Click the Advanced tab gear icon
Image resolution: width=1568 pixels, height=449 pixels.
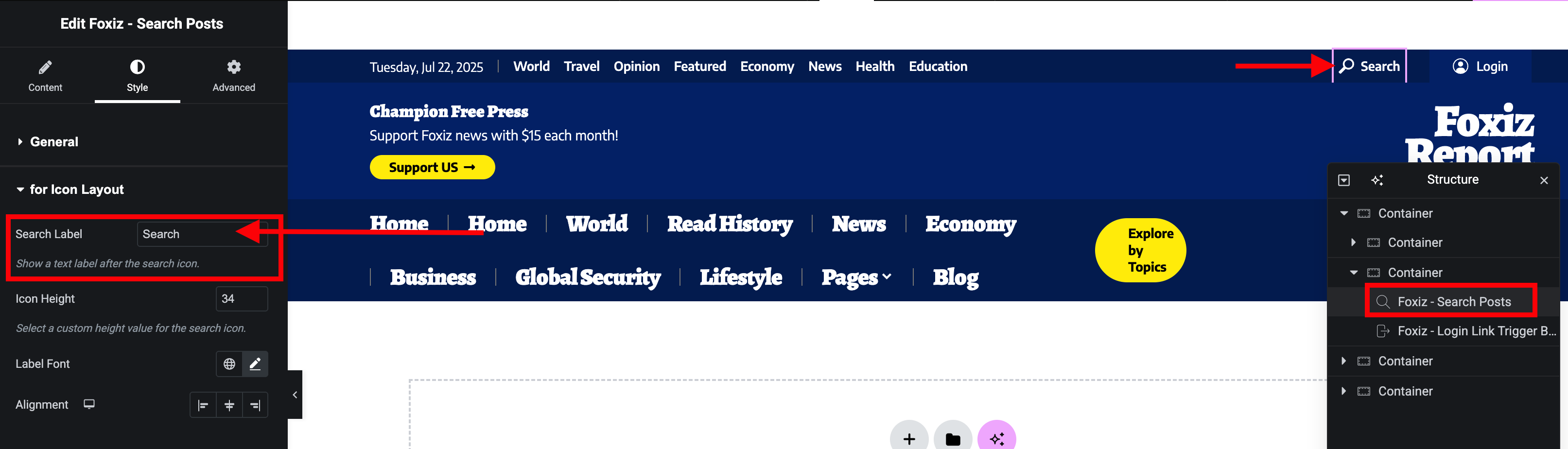point(234,66)
